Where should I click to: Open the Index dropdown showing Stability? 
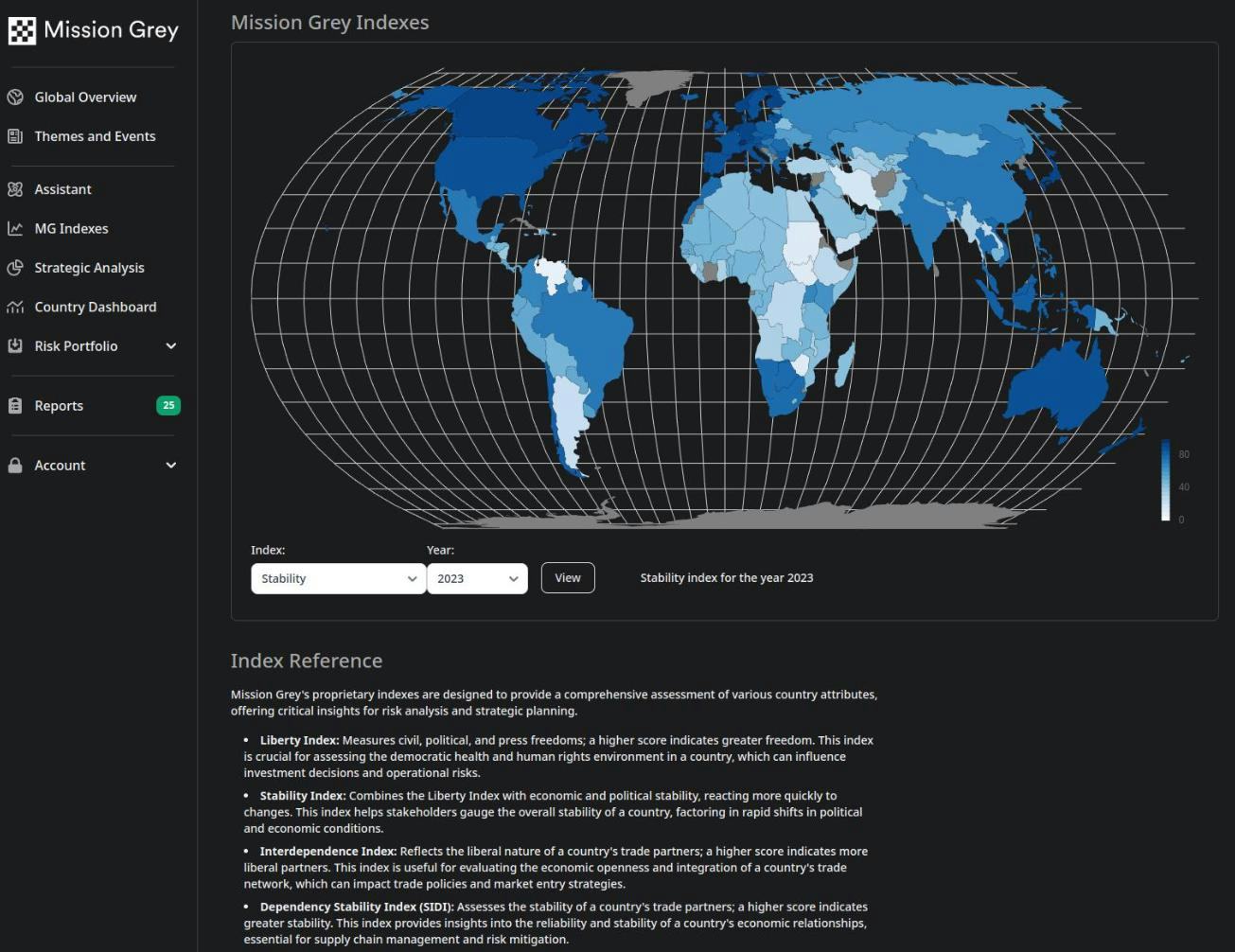337,578
